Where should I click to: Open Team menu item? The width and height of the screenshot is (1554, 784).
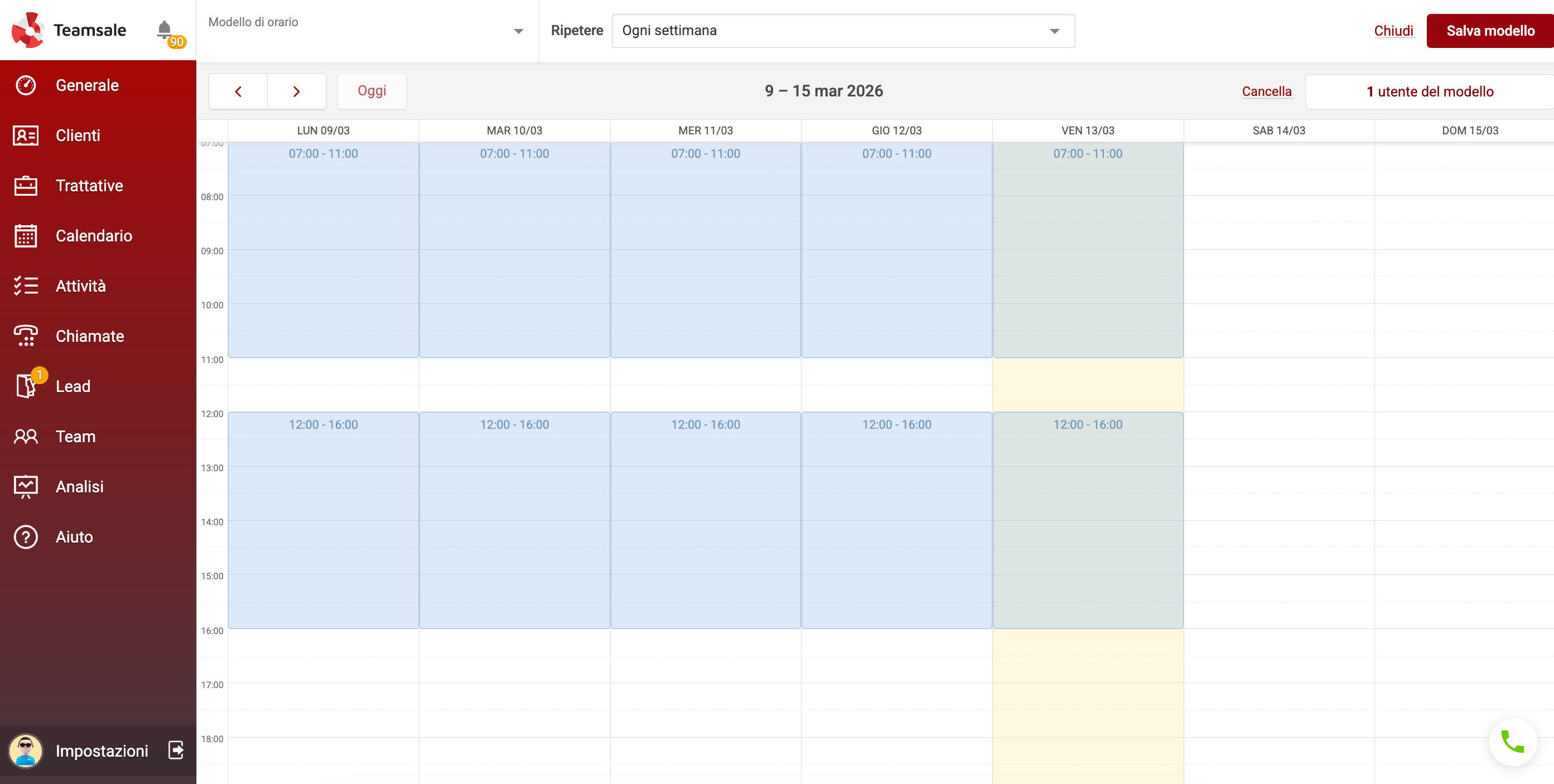75,436
